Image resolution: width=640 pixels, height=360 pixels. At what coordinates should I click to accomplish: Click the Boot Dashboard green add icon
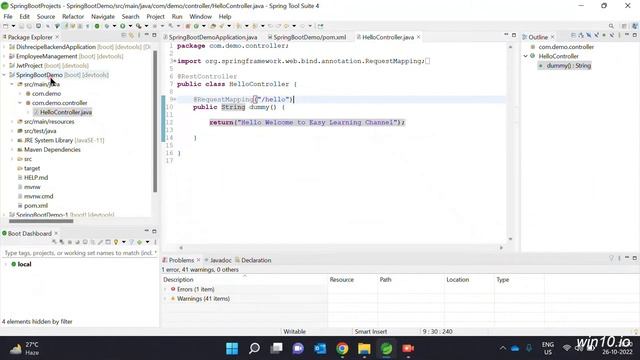point(140,242)
